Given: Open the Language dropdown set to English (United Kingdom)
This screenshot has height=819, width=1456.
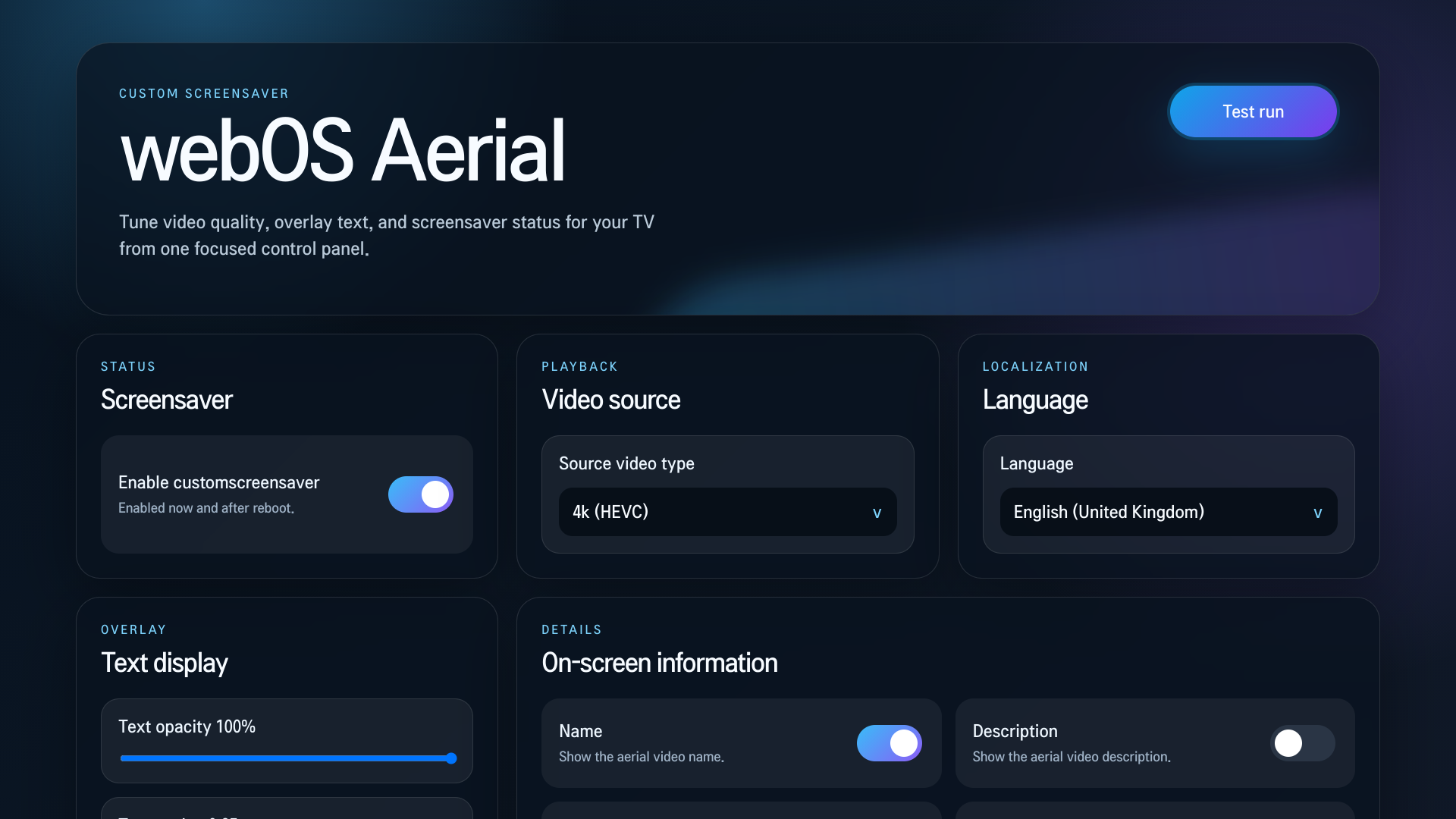Looking at the screenshot, I should [x=1169, y=512].
